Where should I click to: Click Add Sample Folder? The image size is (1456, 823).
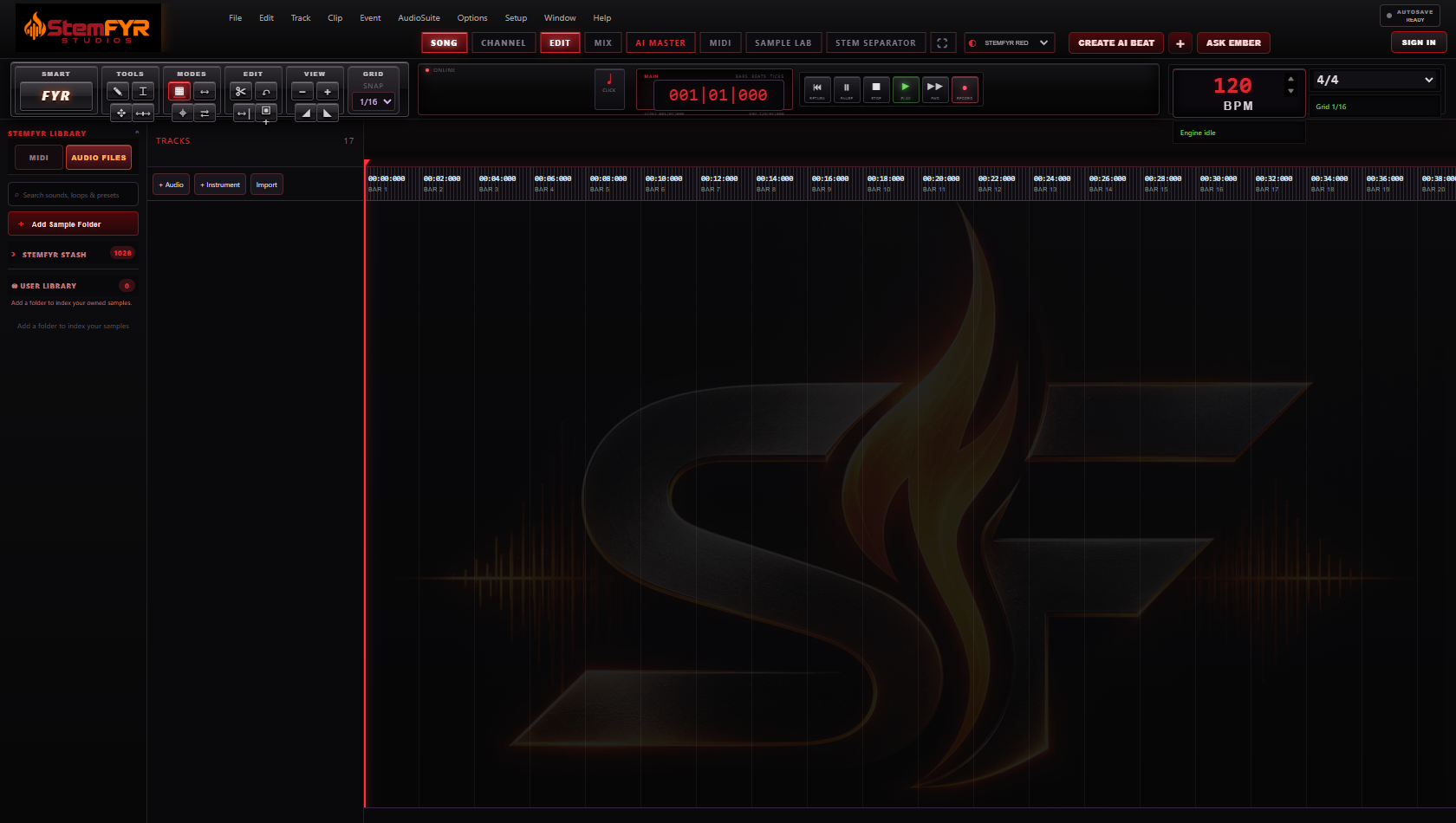click(73, 224)
